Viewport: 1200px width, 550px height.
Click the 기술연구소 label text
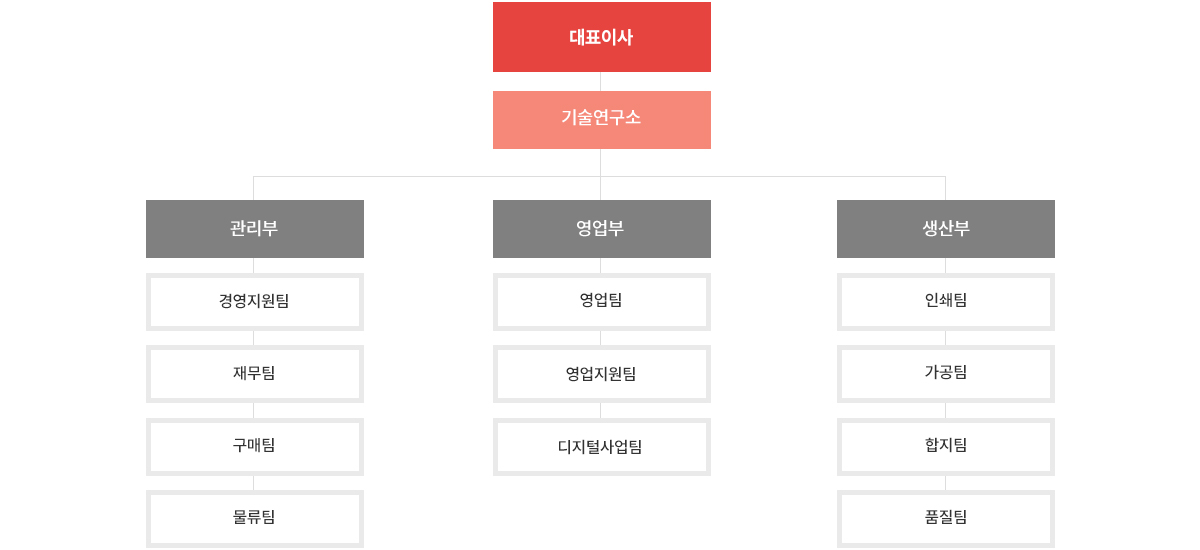(601, 117)
